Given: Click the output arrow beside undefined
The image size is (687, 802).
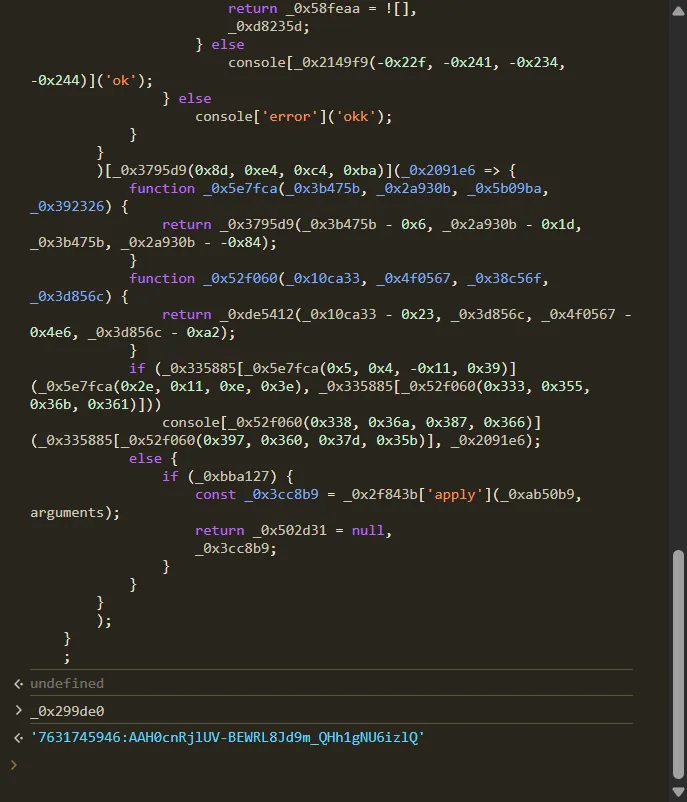Looking at the screenshot, I should [x=18, y=684].
